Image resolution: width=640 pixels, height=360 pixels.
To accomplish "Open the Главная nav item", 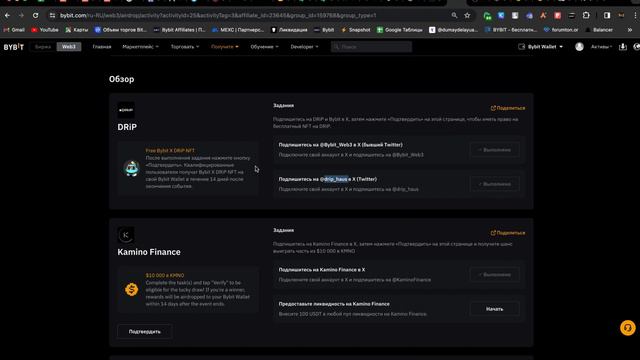I will point(102,47).
